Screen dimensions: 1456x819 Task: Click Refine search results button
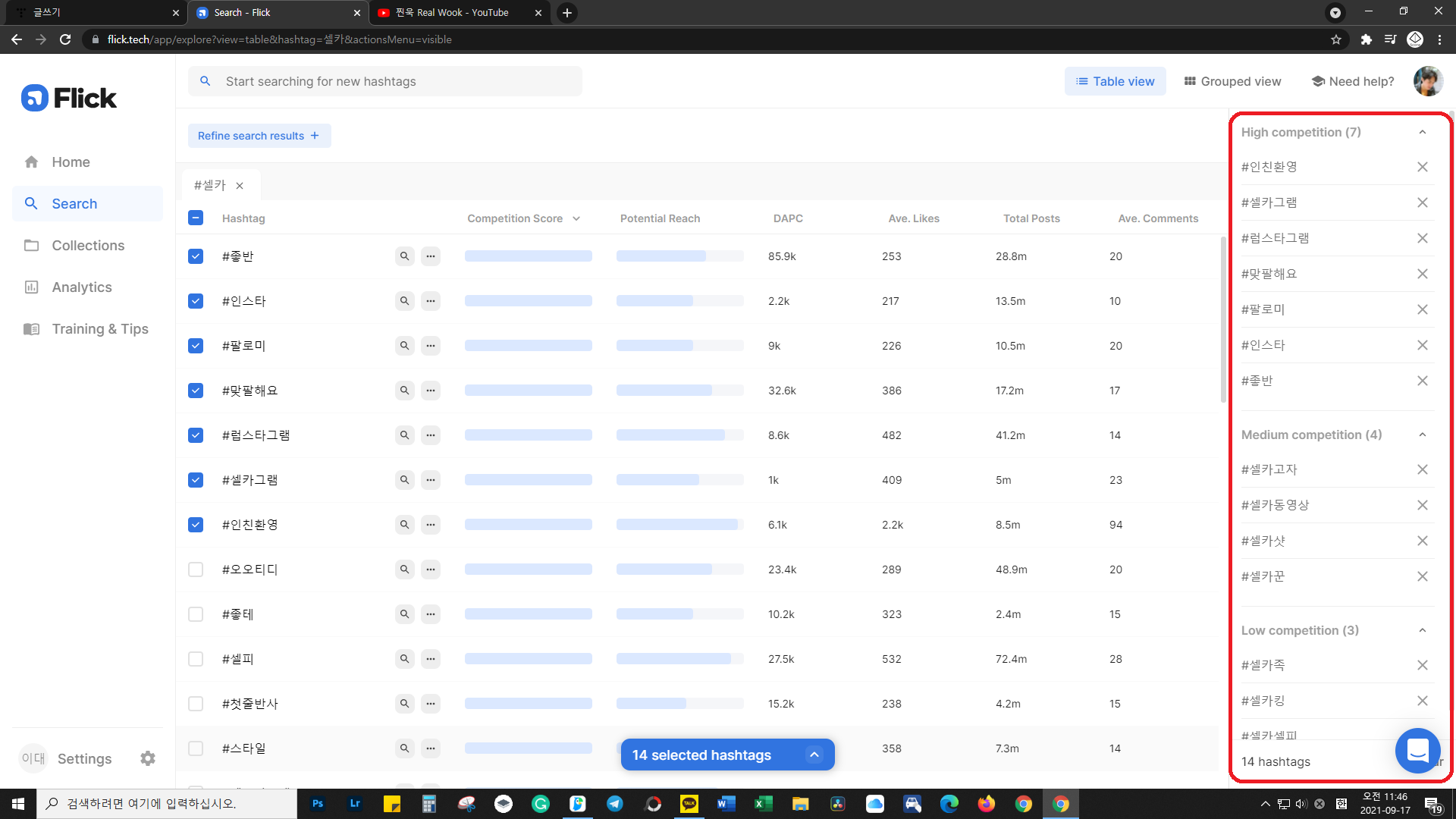click(x=259, y=136)
